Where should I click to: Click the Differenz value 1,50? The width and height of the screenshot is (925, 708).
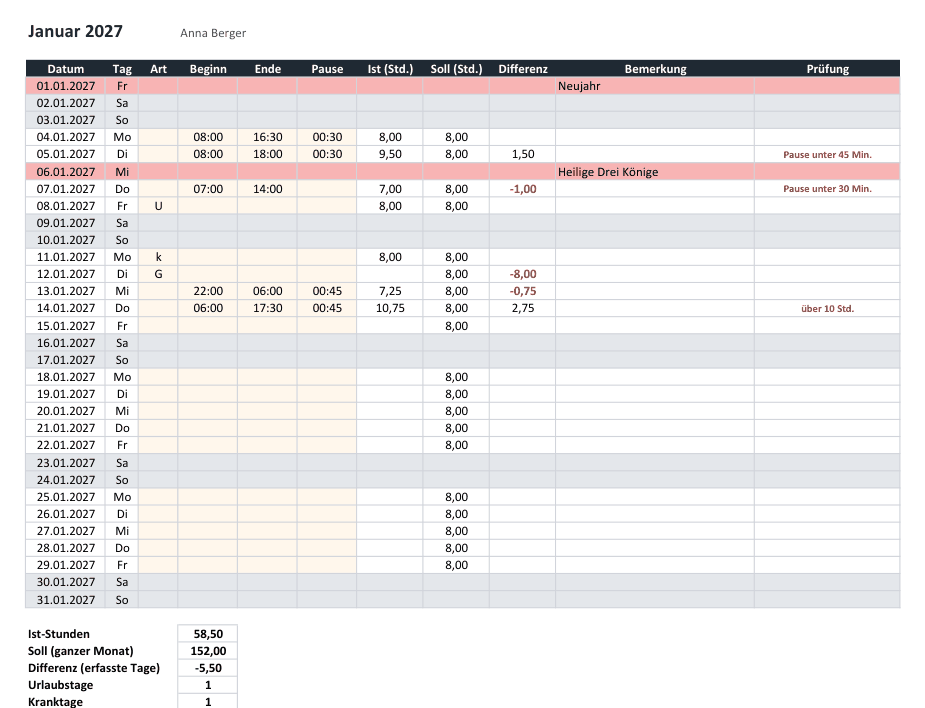523,154
